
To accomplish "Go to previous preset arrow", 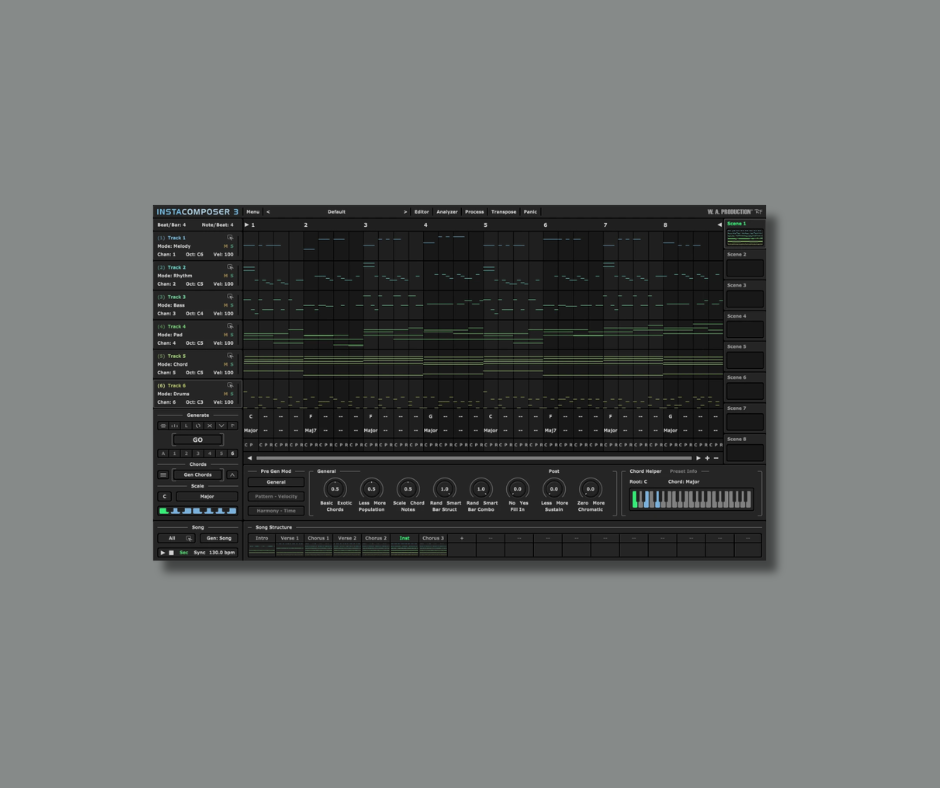I will (268, 212).
